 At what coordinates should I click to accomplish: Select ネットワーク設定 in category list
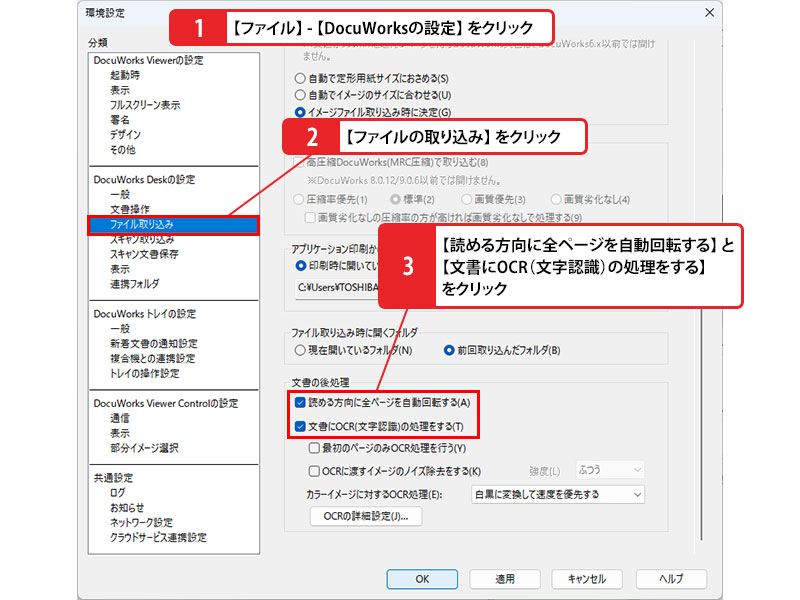tap(141, 522)
